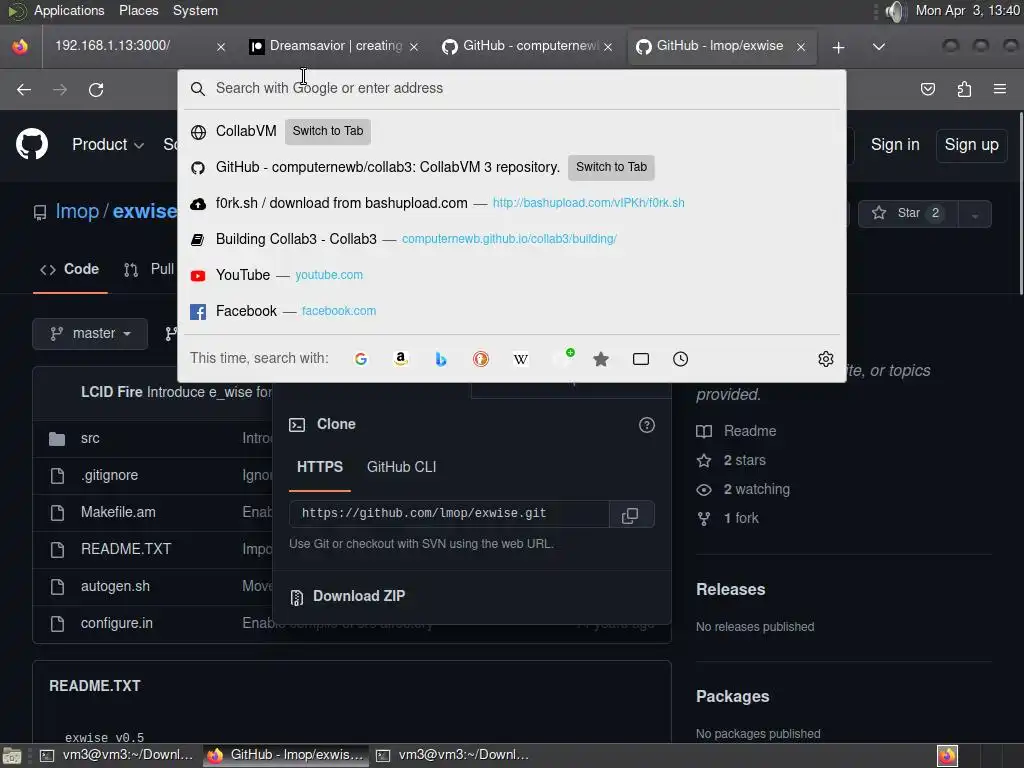Switch to Tab for computernewb/collab3 suggestion
The image size is (1024, 768).
611,167
